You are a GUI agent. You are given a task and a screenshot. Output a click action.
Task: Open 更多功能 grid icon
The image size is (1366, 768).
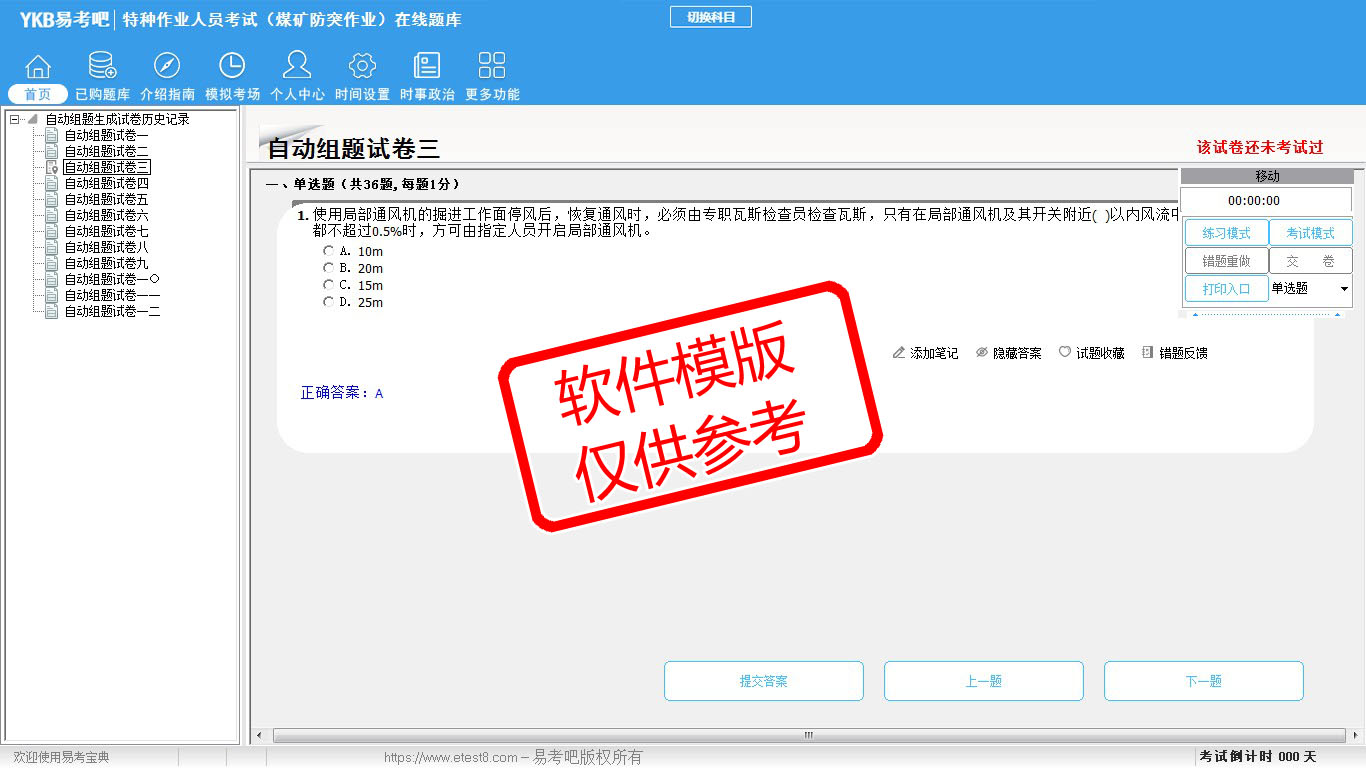pos(492,67)
